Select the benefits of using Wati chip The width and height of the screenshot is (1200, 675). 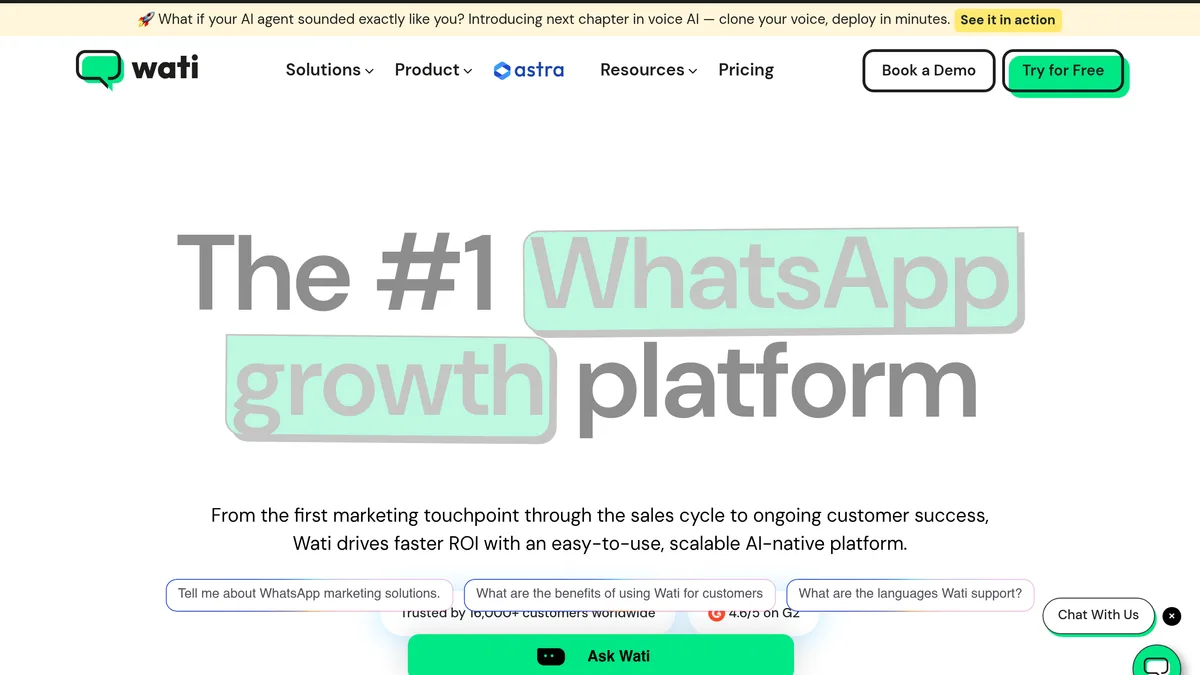click(x=619, y=593)
